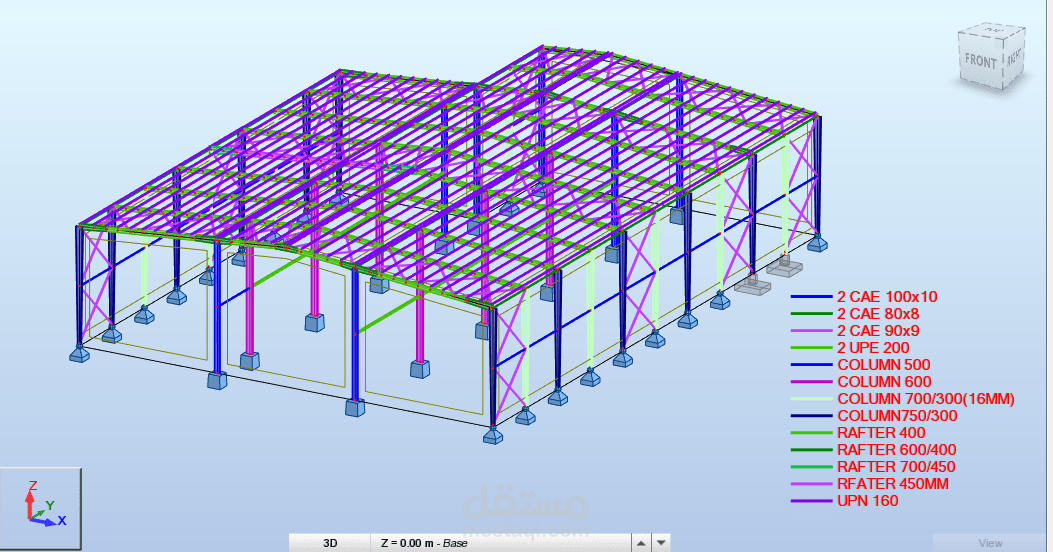Screen dimensions: 1053x552
Task: Click legend label 2 CAE 80x8
Action: [878, 314]
